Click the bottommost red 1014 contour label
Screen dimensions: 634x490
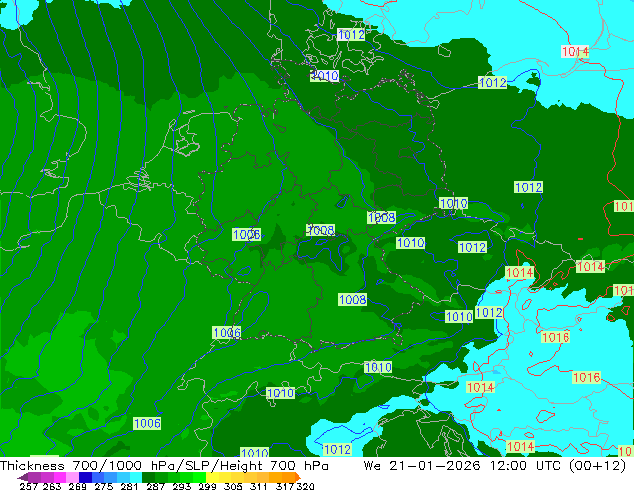tap(520, 446)
